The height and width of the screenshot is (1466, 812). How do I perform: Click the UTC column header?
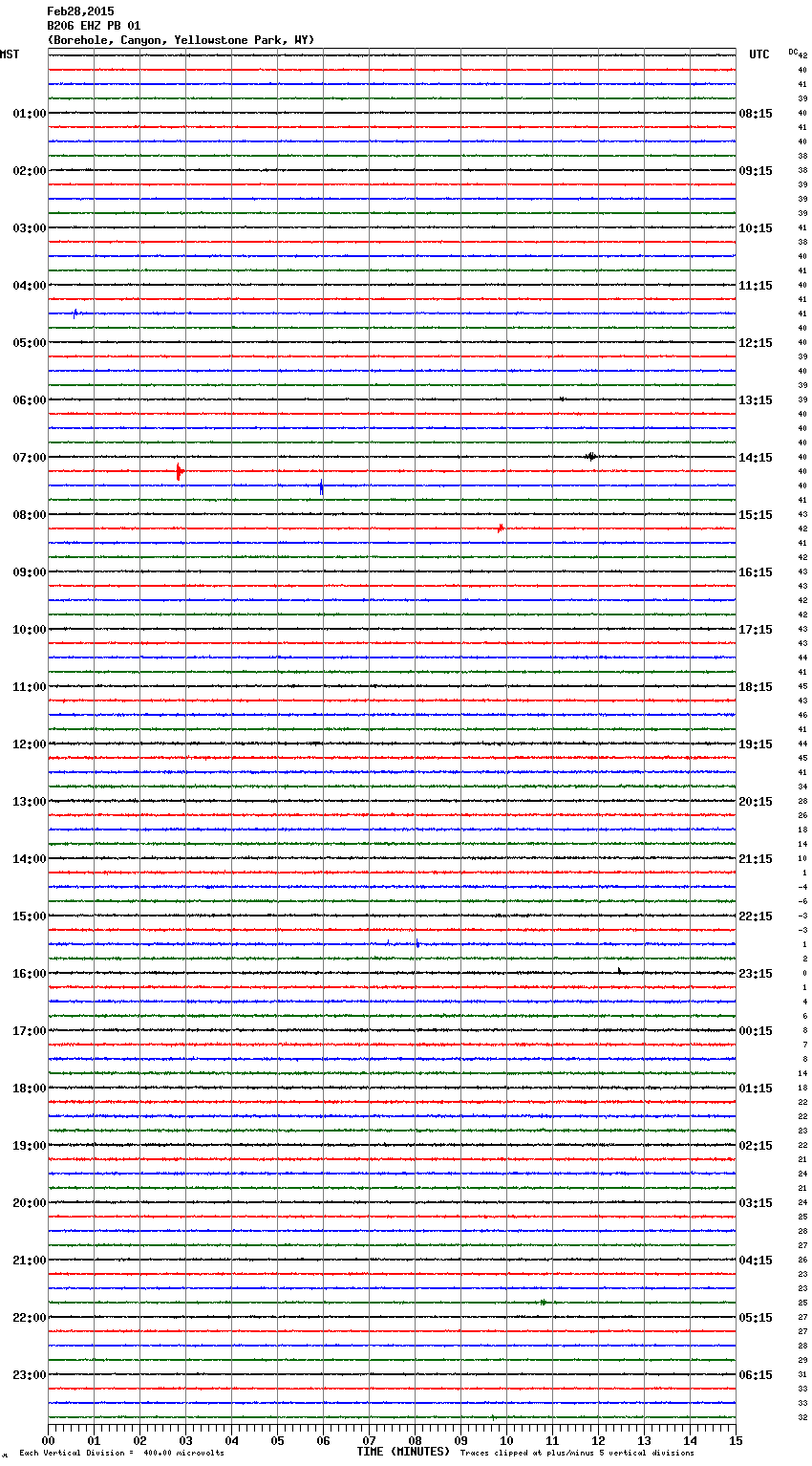click(x=759, y=54)
